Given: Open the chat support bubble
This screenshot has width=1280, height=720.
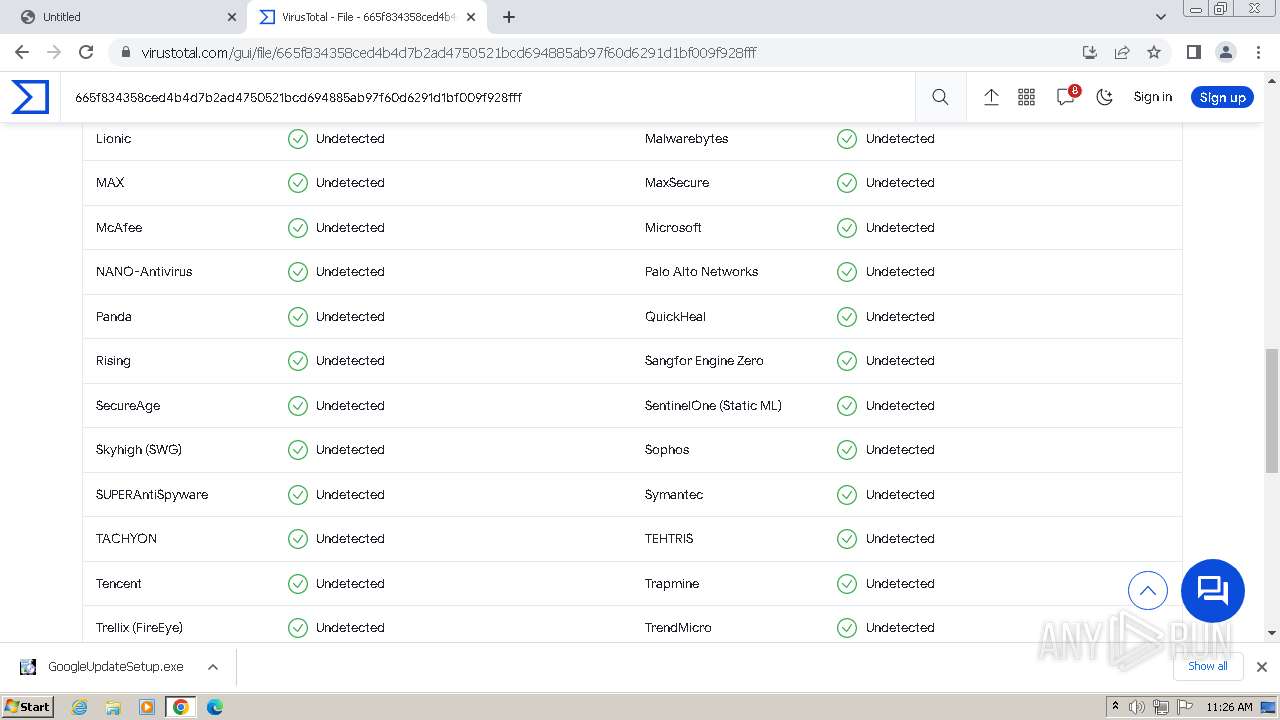Looking at the screenshot, I should coord(1212,591).
